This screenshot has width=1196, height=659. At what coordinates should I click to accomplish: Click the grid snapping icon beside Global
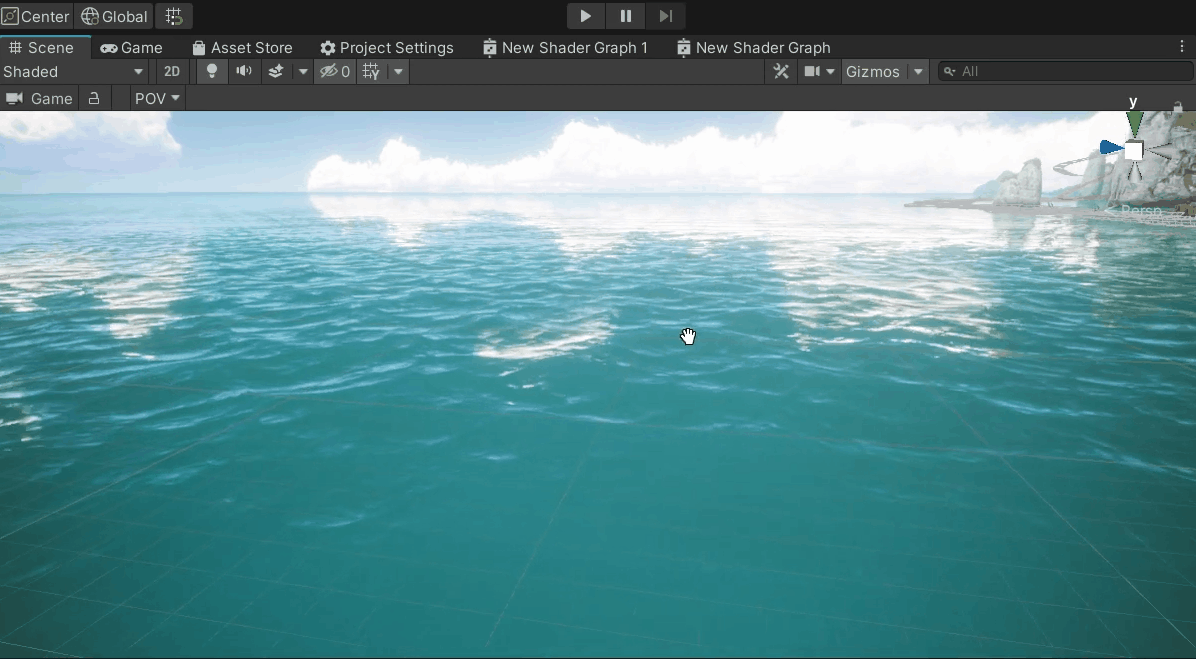174,16
